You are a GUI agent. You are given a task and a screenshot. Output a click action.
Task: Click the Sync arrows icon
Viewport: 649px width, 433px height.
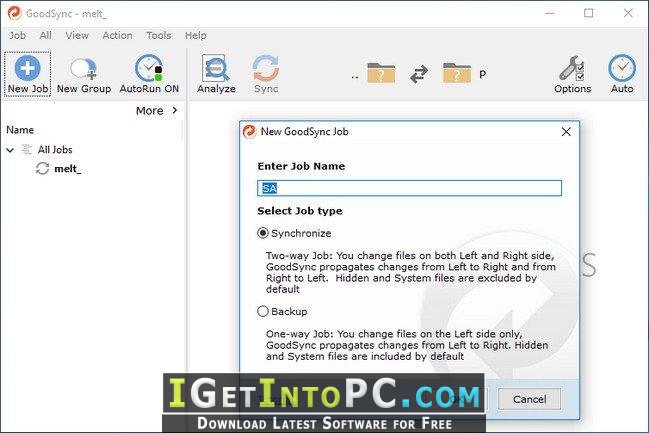click(265, 69)
